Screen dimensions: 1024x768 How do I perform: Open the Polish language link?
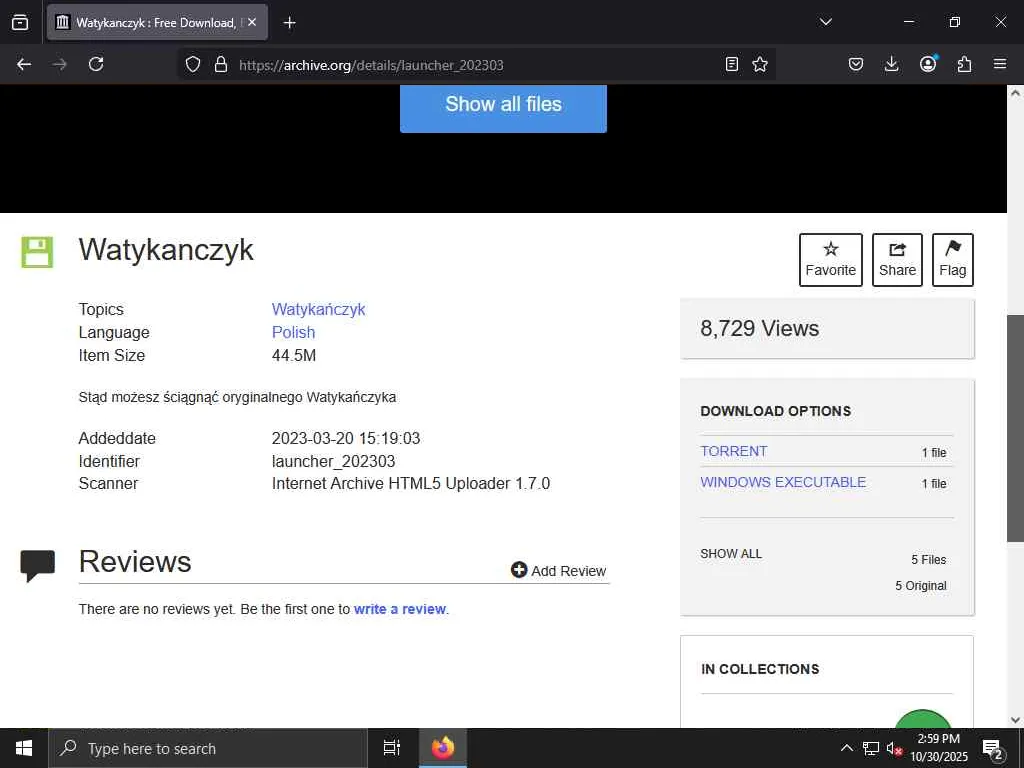point(293,332)
